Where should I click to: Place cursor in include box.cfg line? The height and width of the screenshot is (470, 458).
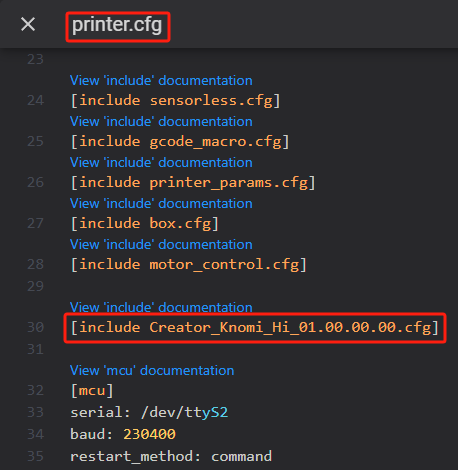145,224
